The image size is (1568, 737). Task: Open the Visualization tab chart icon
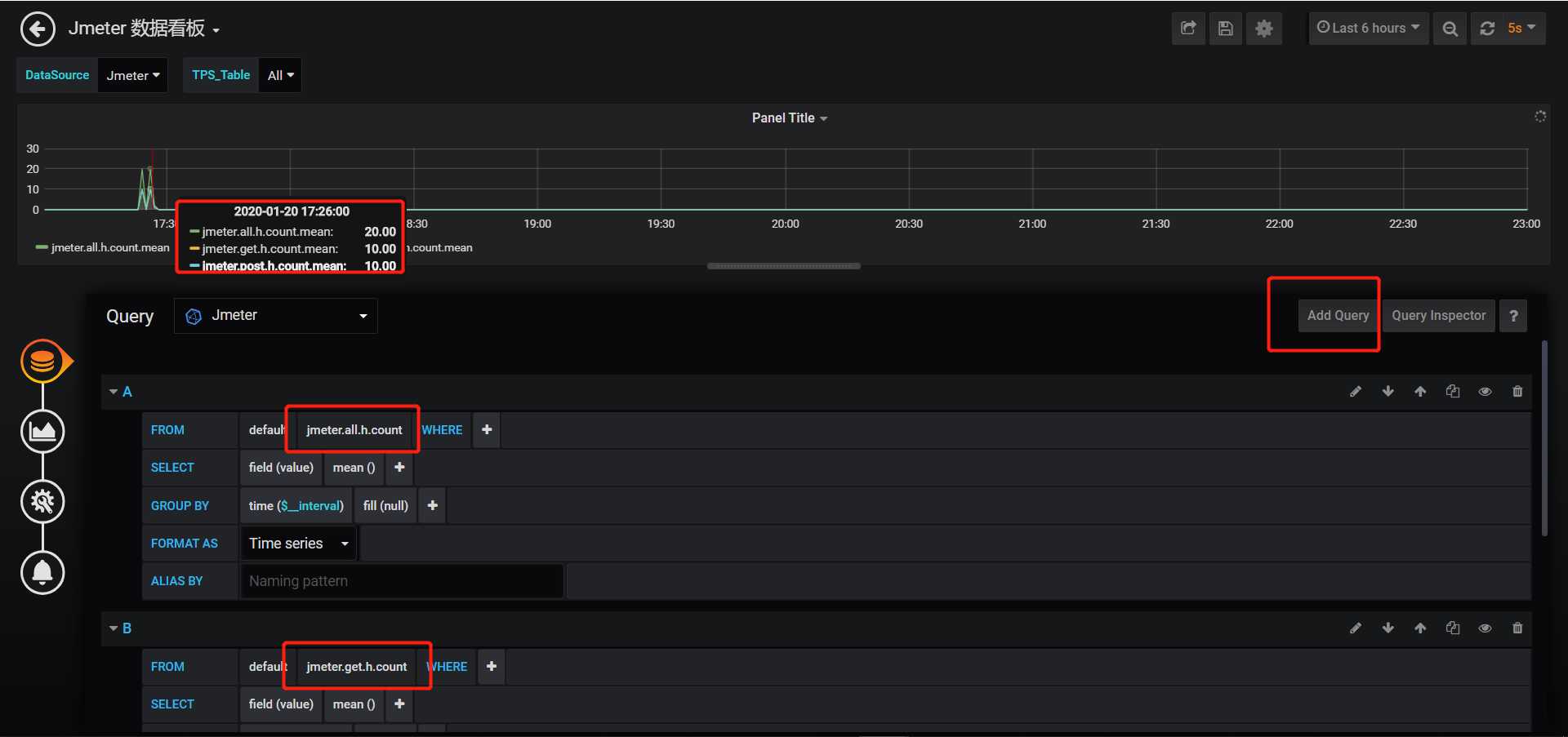[x=42, y=431]
